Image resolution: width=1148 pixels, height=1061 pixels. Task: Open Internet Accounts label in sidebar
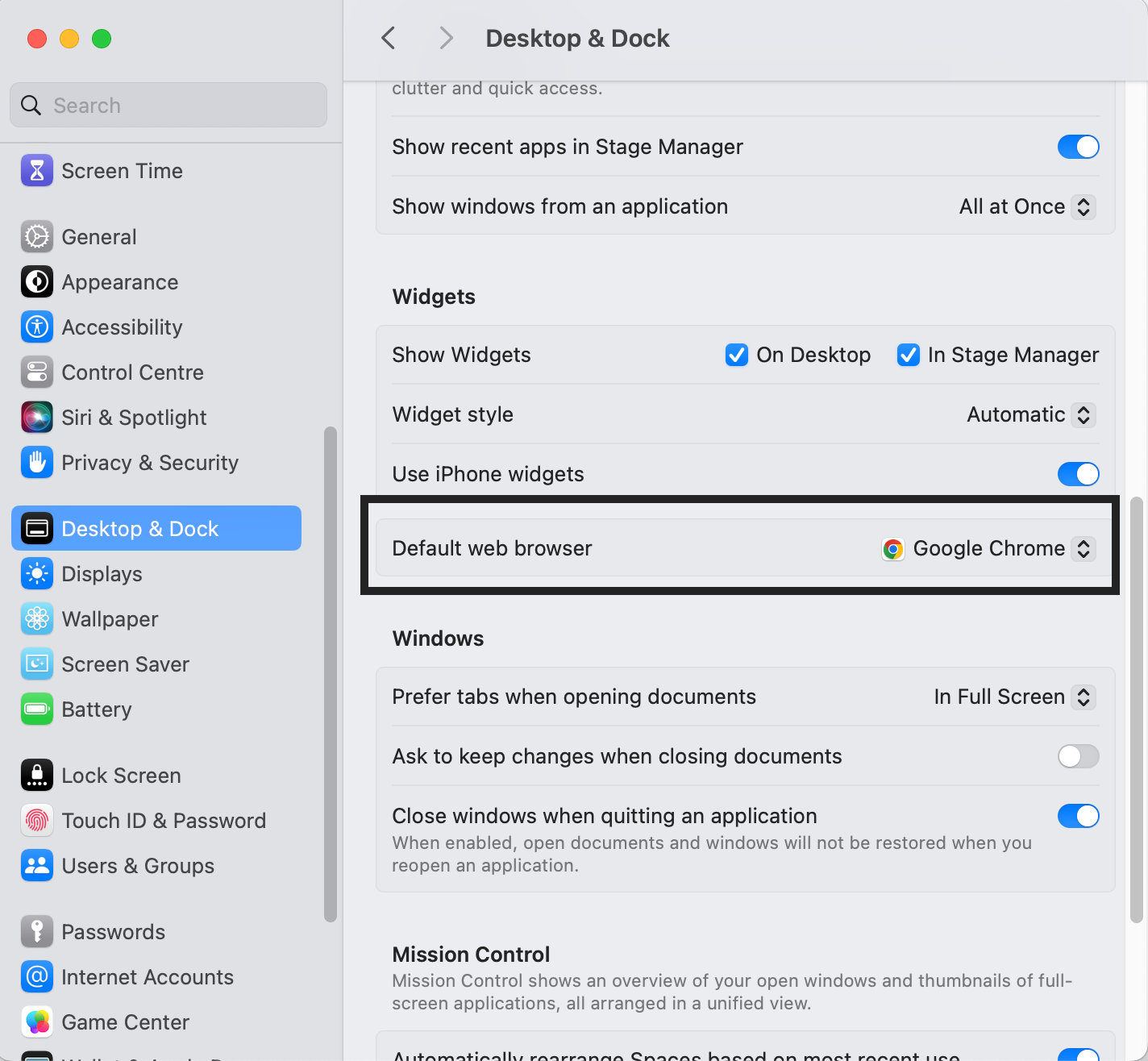pos(148,977)
